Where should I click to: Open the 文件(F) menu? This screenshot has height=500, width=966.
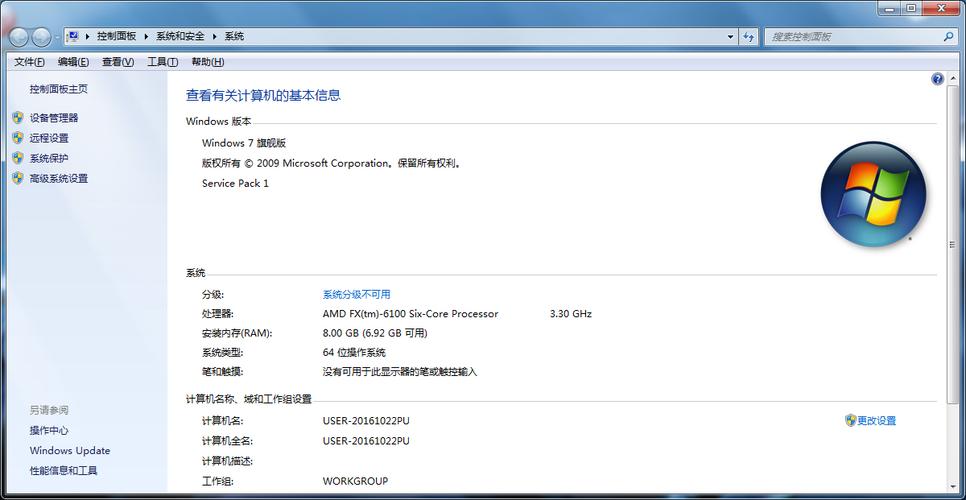(x=30, y=62)
